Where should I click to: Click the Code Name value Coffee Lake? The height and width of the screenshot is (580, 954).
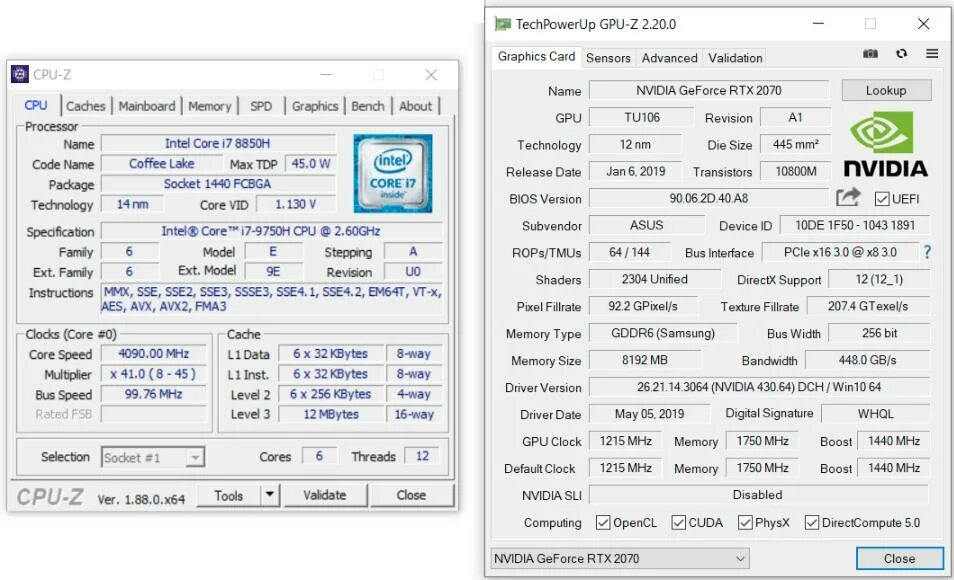pyautogui.click(x=161, y=164)
